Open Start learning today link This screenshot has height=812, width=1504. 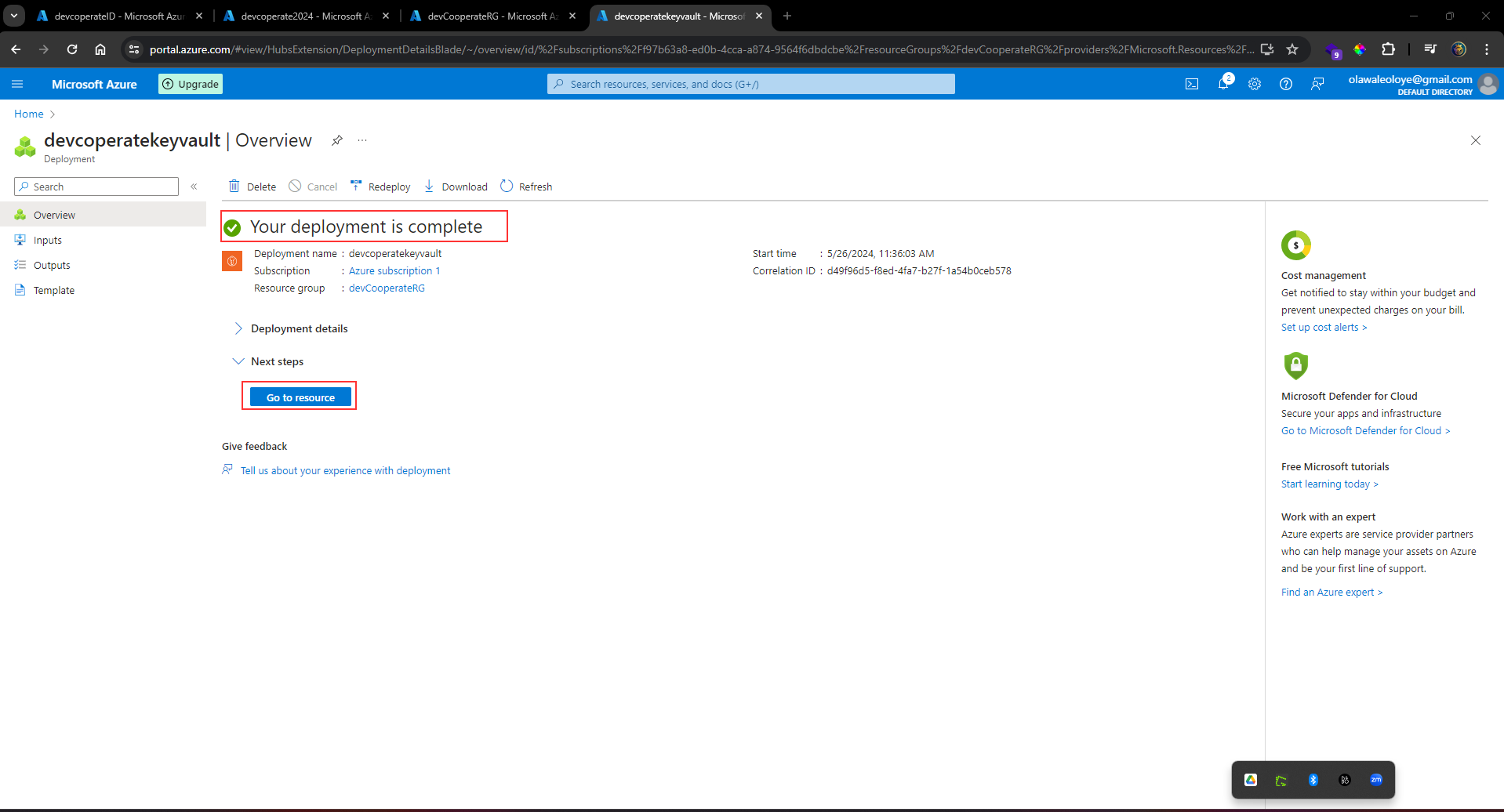1329,484
